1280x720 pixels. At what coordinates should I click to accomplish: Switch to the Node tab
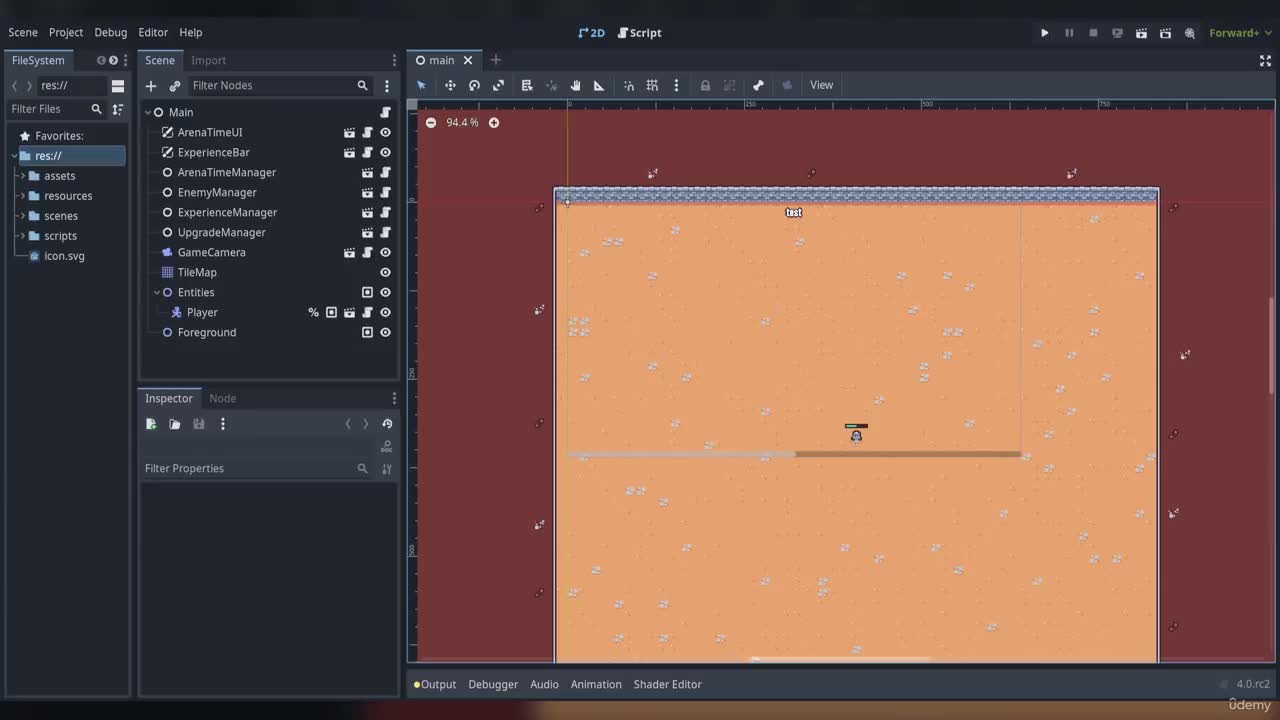click(222, 398)
